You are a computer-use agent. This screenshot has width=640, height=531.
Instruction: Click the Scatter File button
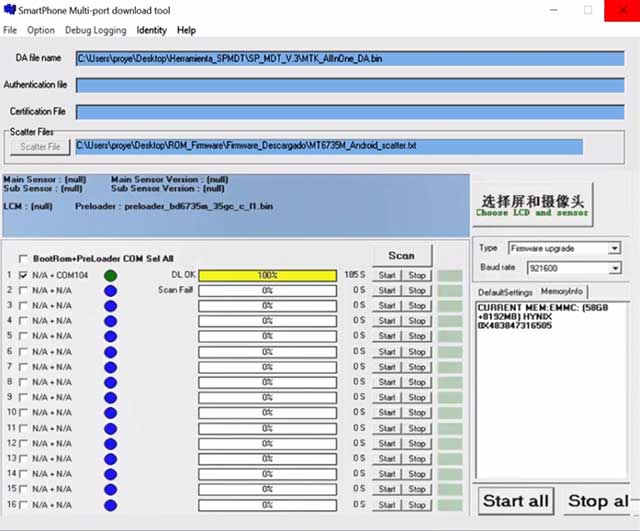click(40, 147)
